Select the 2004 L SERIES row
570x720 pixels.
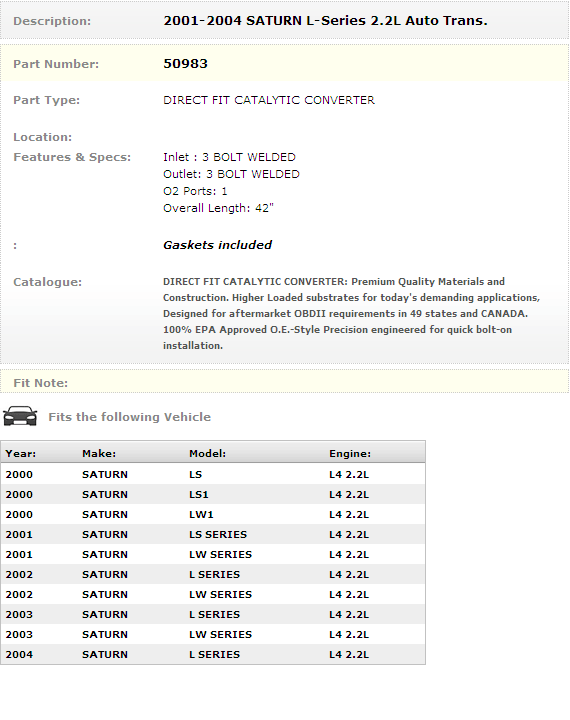(213, 654)
